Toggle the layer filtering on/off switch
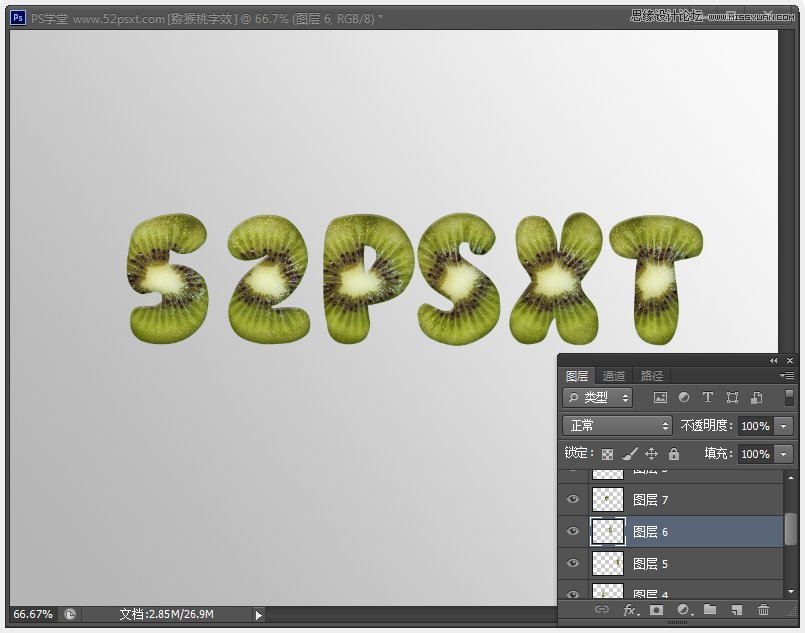This screenshot has width=805, height=633. click(x=790, y=397)
